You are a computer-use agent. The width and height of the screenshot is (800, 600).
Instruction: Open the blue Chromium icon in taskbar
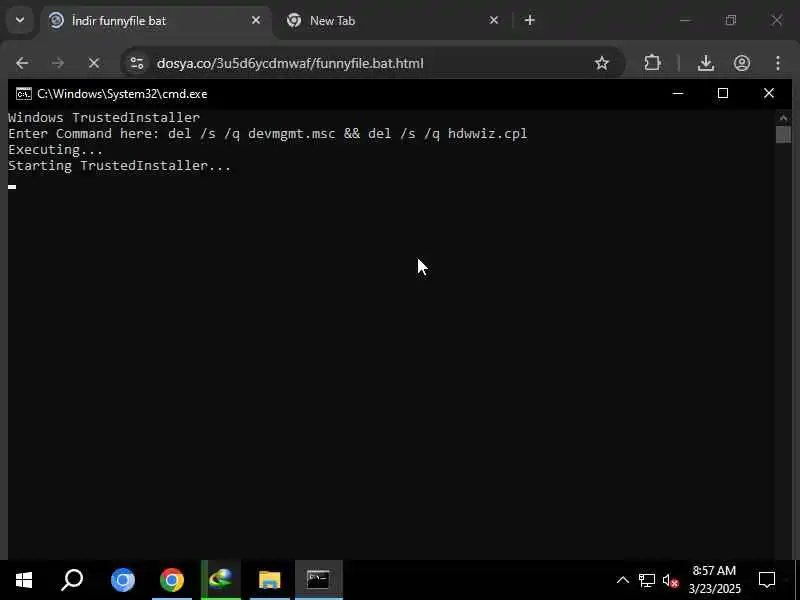(x=123, y=580)
